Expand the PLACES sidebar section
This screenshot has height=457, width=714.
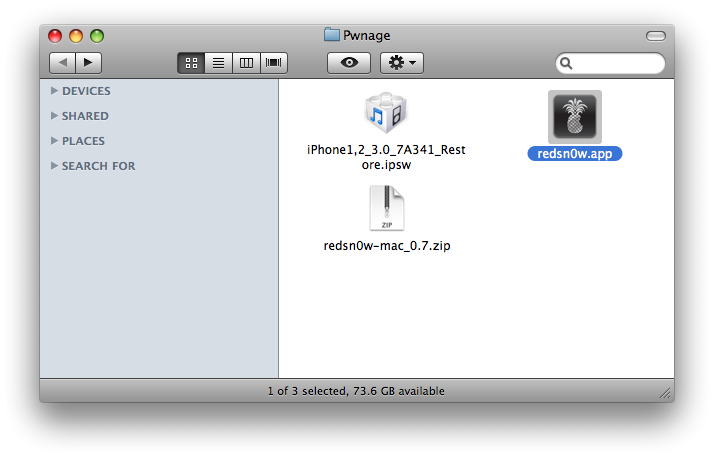pyautogui.click(x=54, y=141)
